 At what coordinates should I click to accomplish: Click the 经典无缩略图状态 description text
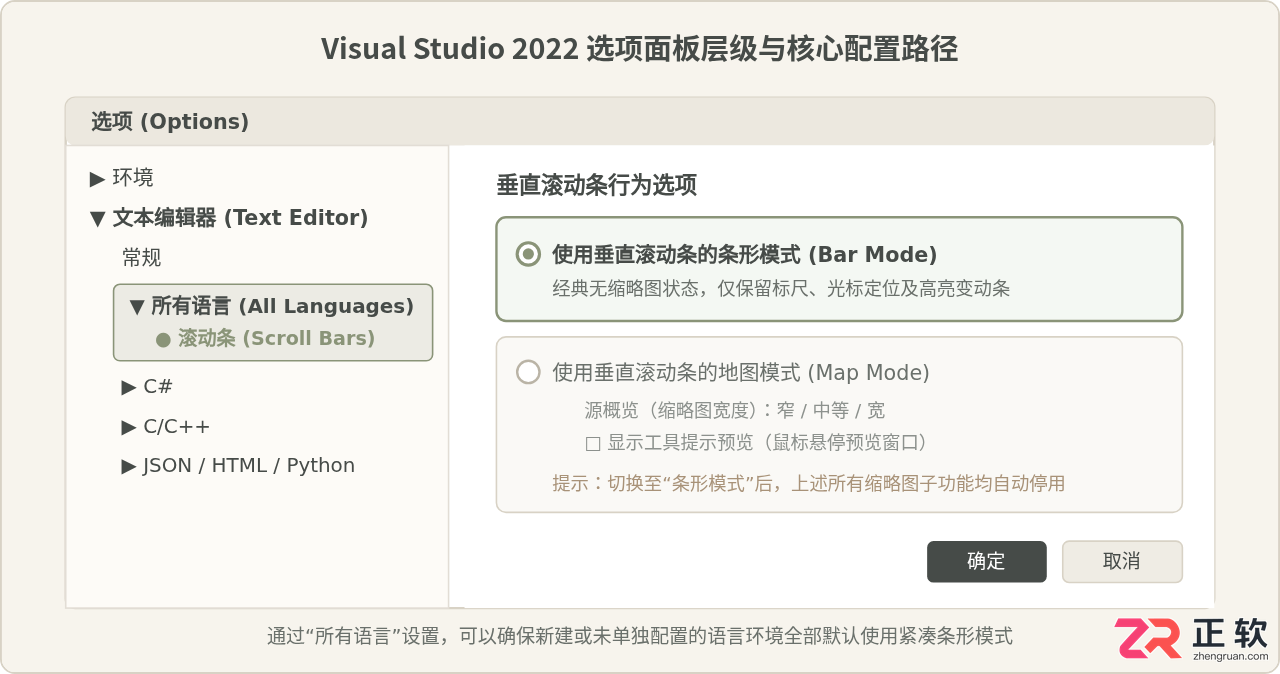click(781, 289)
